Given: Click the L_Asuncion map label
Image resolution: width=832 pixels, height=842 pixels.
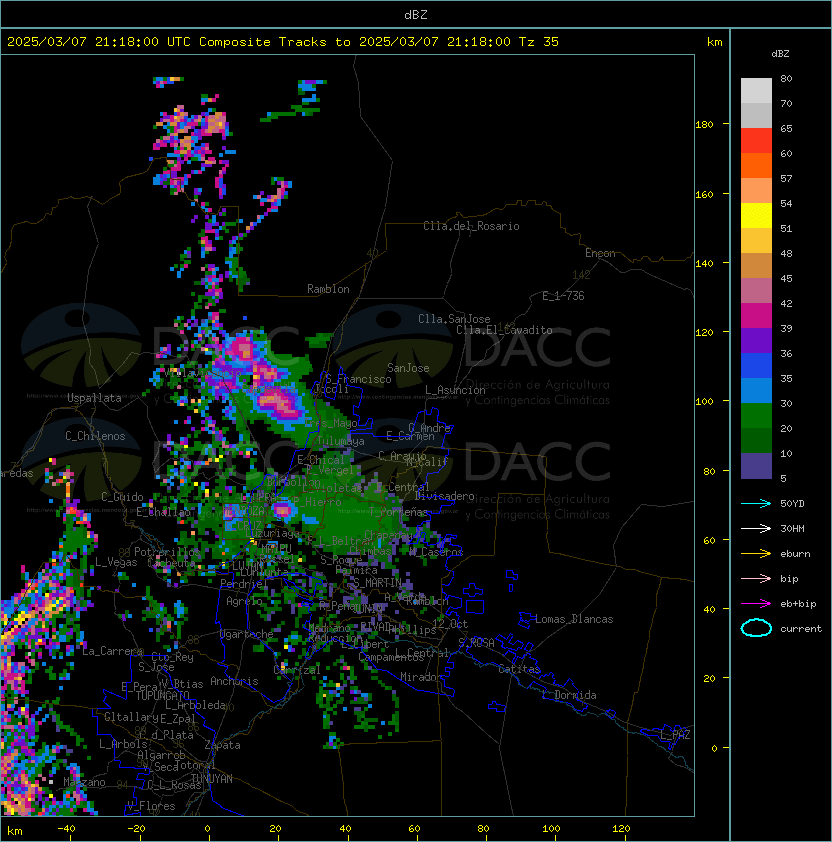Looking at the screenshot, I should tap(455, 390).
